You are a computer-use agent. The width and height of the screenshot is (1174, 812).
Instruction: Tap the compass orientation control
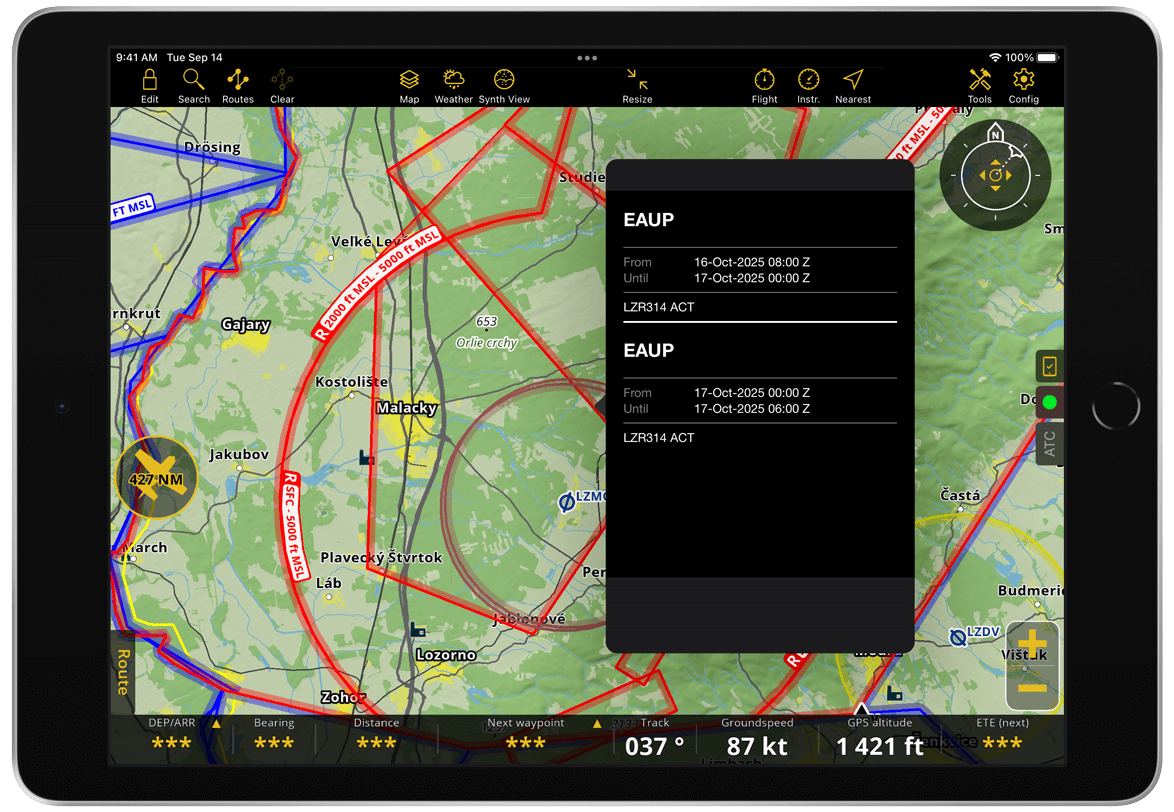click(x=995, y=175)
